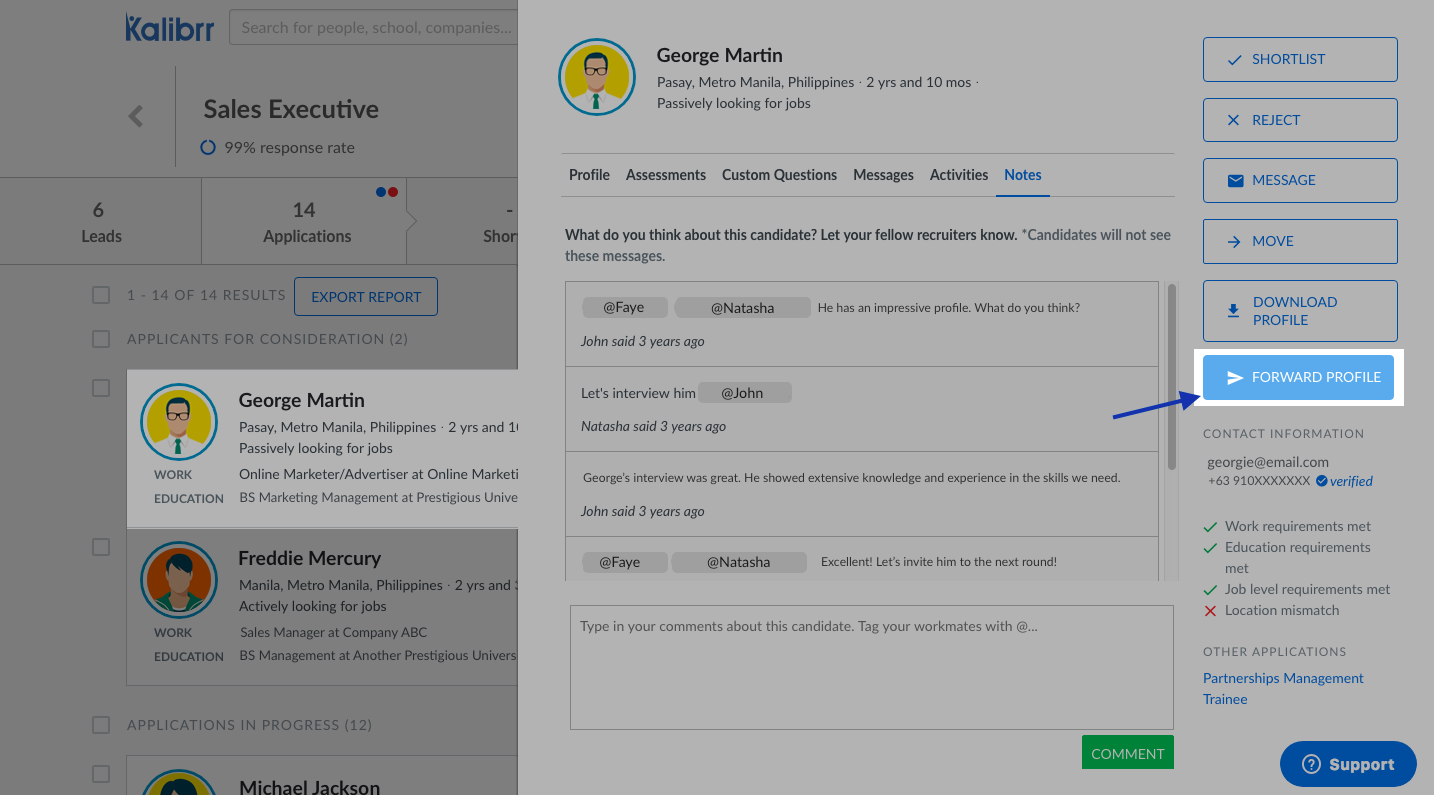The height and width of the screenshot is (795, 1434).
Task: Click the envelope icon on Message
Action: click(x=1235, y=181)
